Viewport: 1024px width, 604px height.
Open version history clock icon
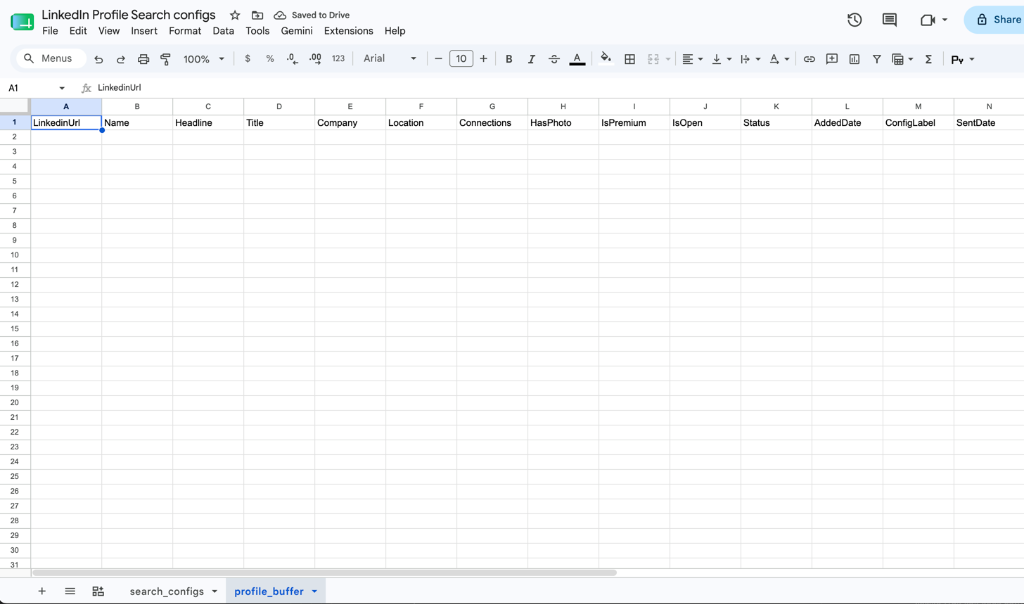pos(854,20)
